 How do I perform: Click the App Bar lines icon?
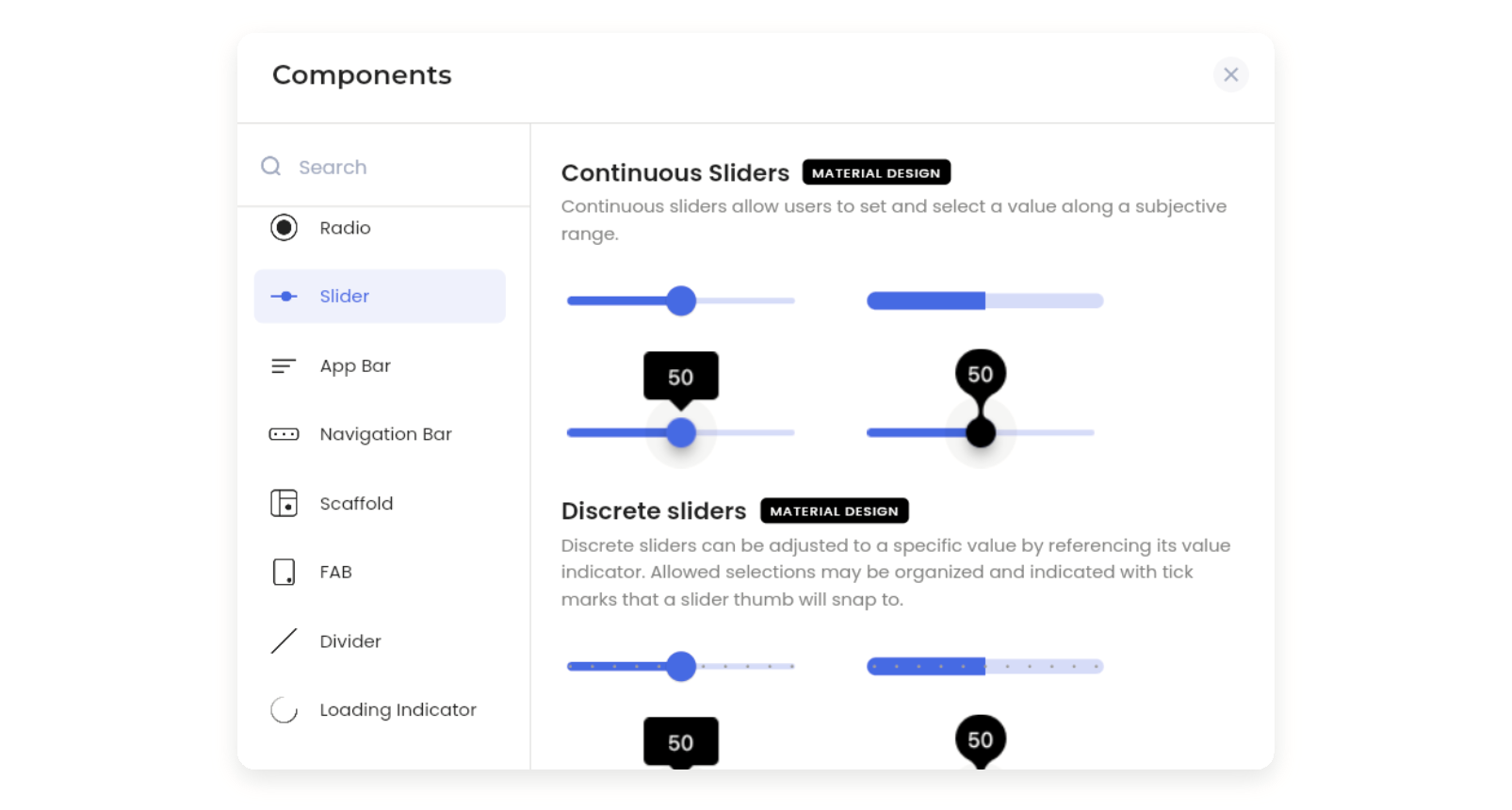click(284, 366)
